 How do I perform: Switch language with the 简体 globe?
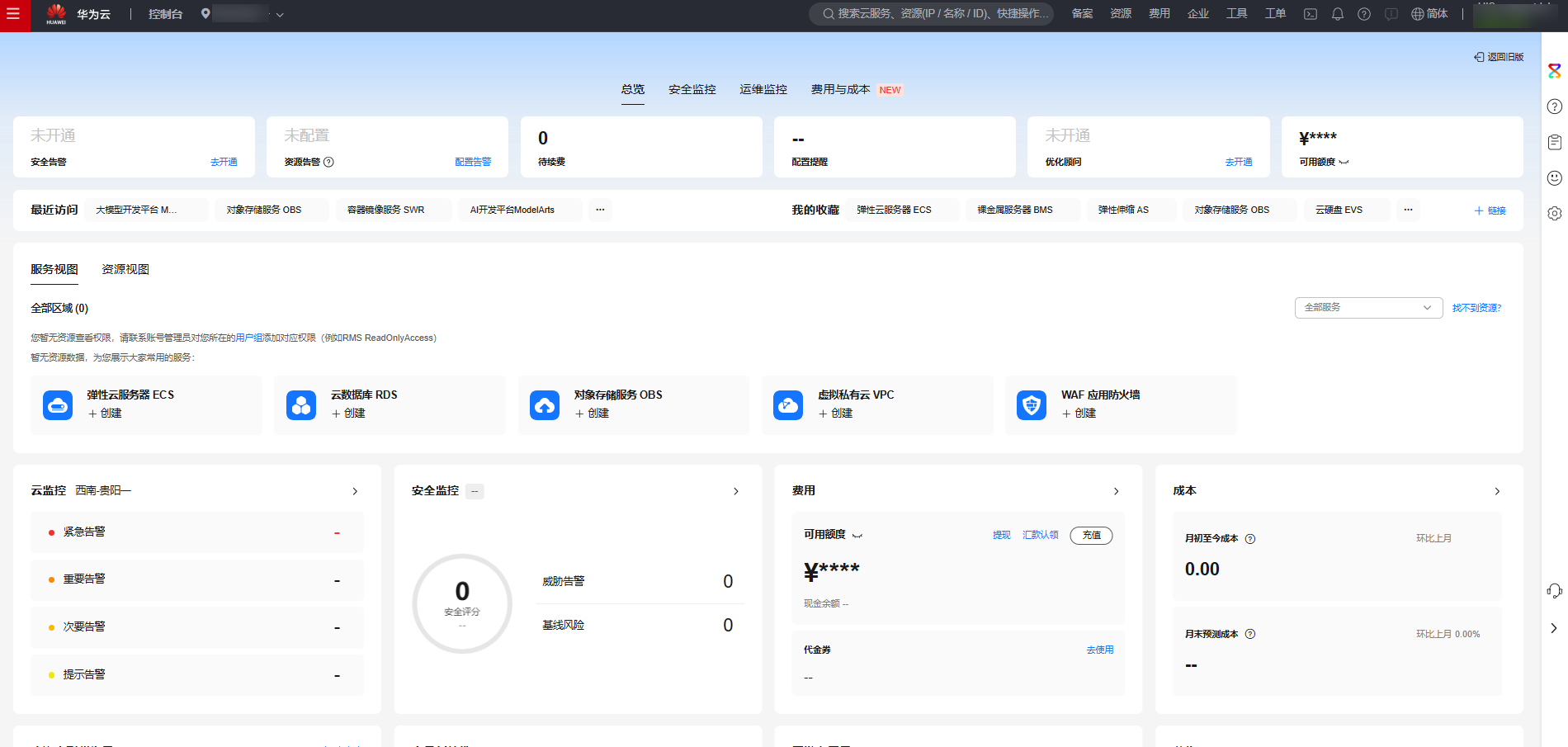pos(1429,14)
